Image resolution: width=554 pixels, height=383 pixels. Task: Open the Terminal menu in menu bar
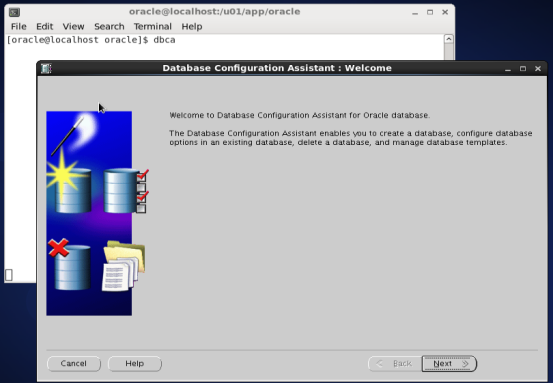[153, 26]
